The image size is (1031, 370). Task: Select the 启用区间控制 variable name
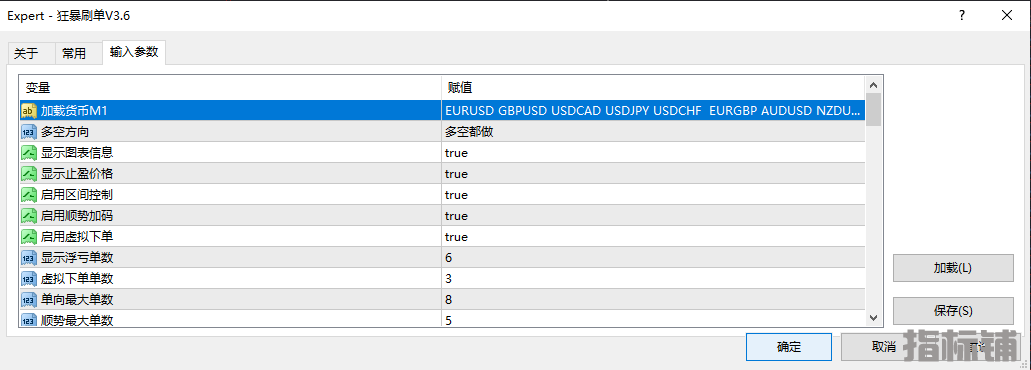tap(77, 195)
